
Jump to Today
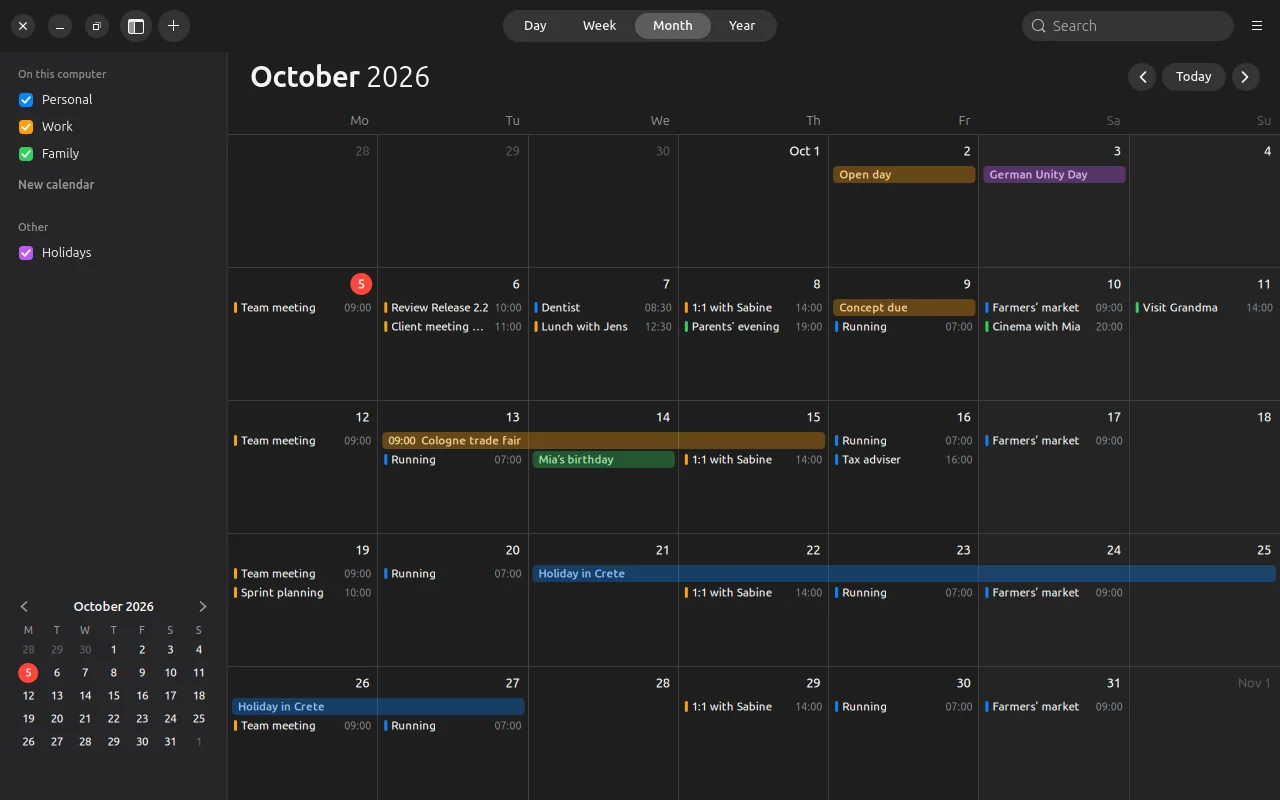(x=1193, y=77)
